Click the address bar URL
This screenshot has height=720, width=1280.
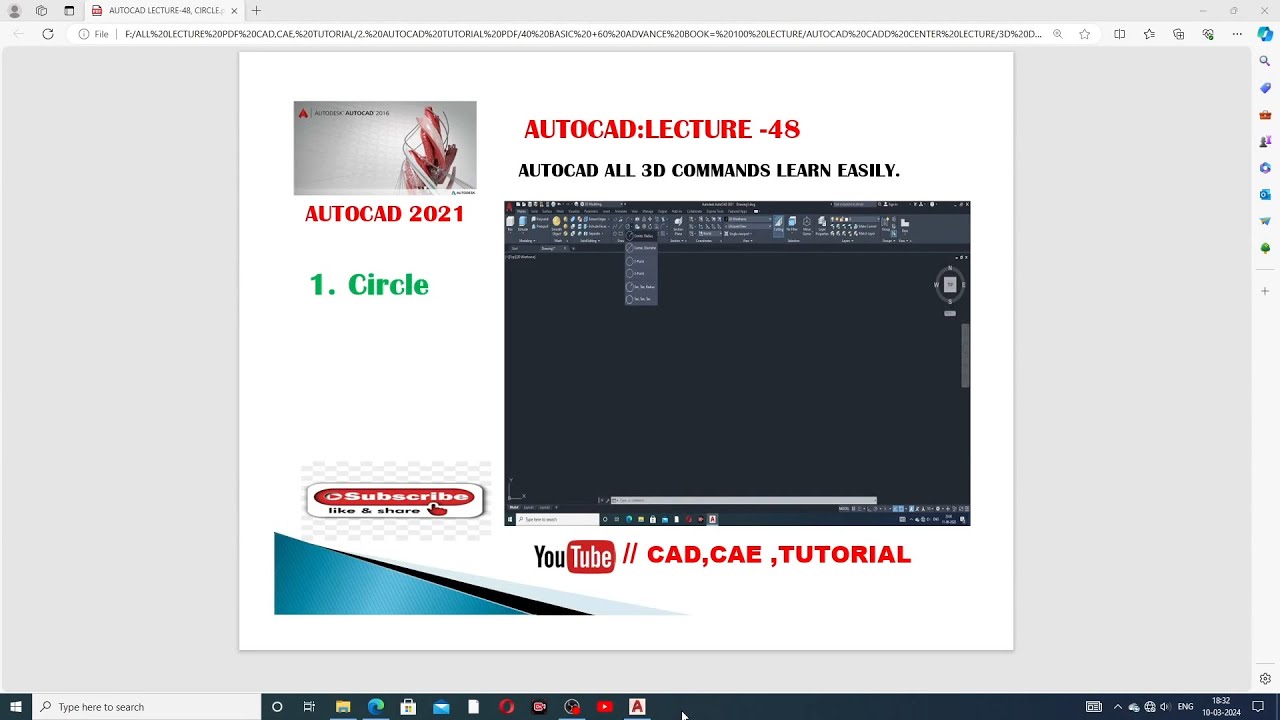pos(583,34)
